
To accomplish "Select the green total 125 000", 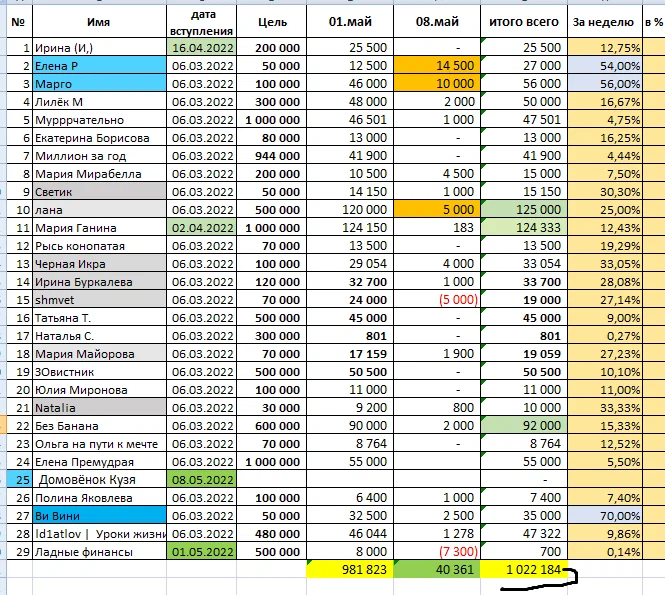I will (x=524, y=210).
